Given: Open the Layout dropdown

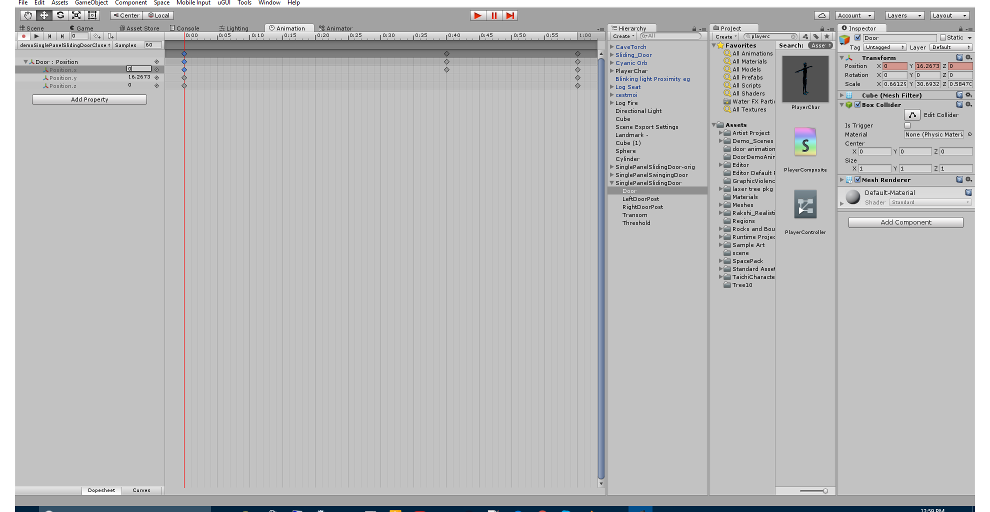Looking at the screenshot, I should coord(949,15).
